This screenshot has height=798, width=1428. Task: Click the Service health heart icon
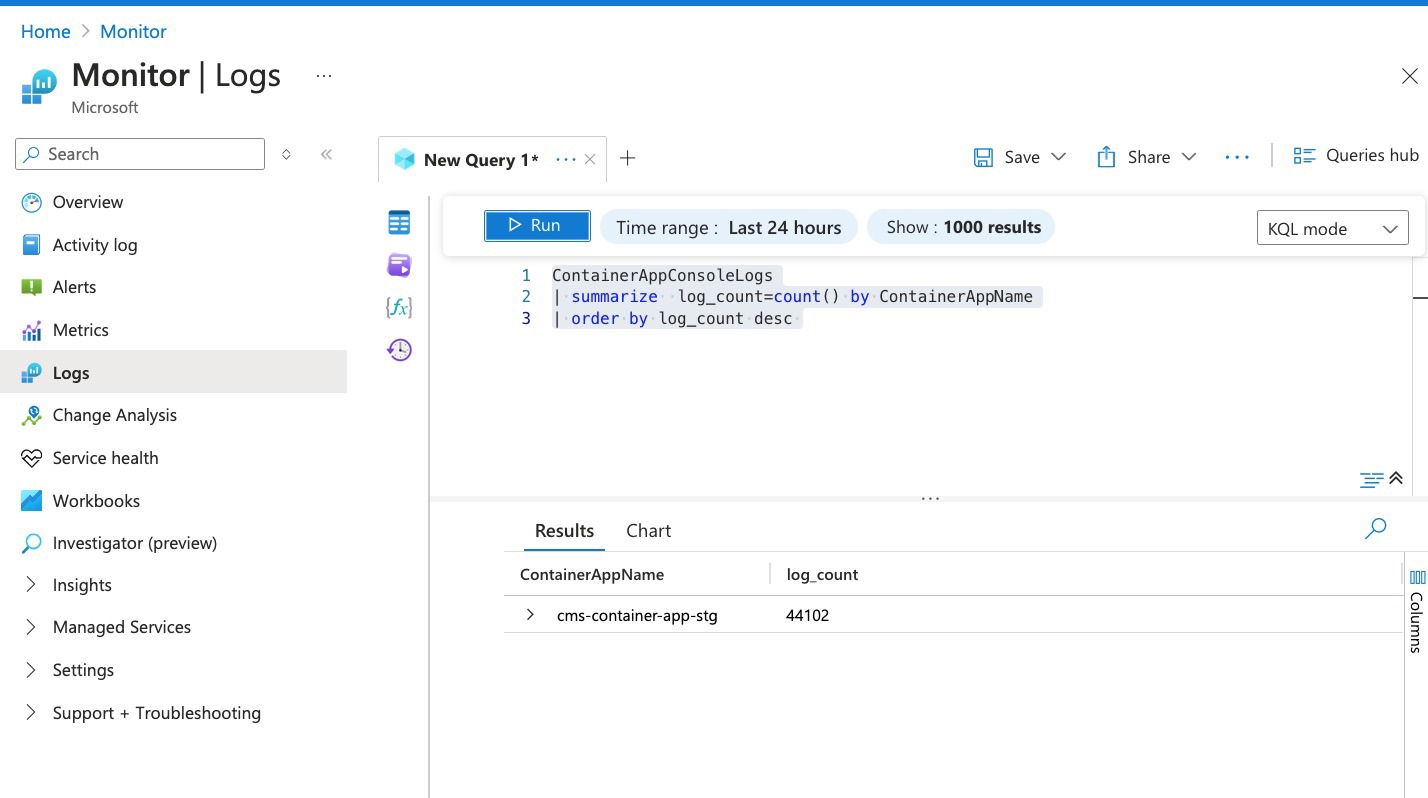coord(32,458)
